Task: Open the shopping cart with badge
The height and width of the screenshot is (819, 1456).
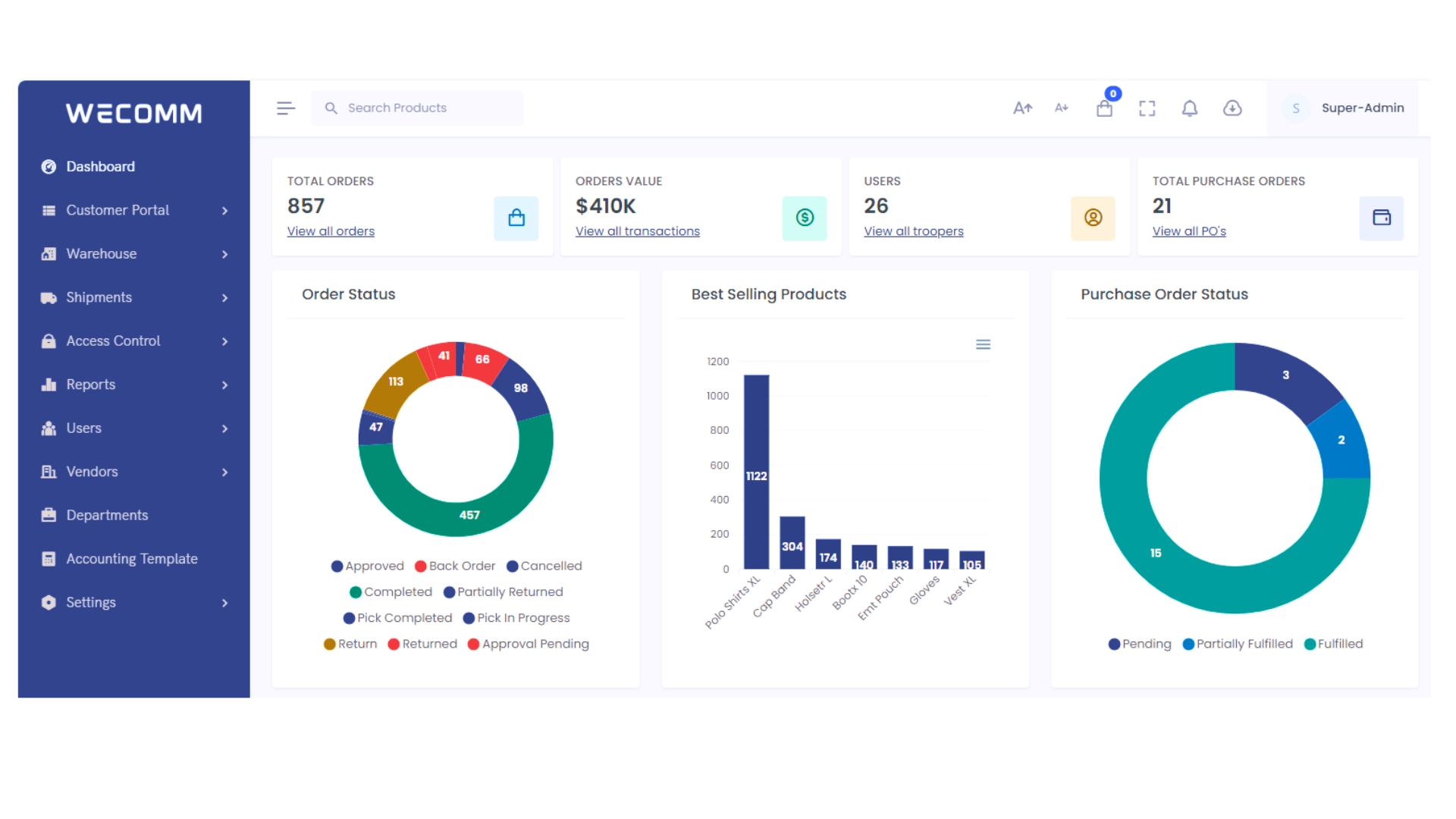Action: click(1104, 108)
